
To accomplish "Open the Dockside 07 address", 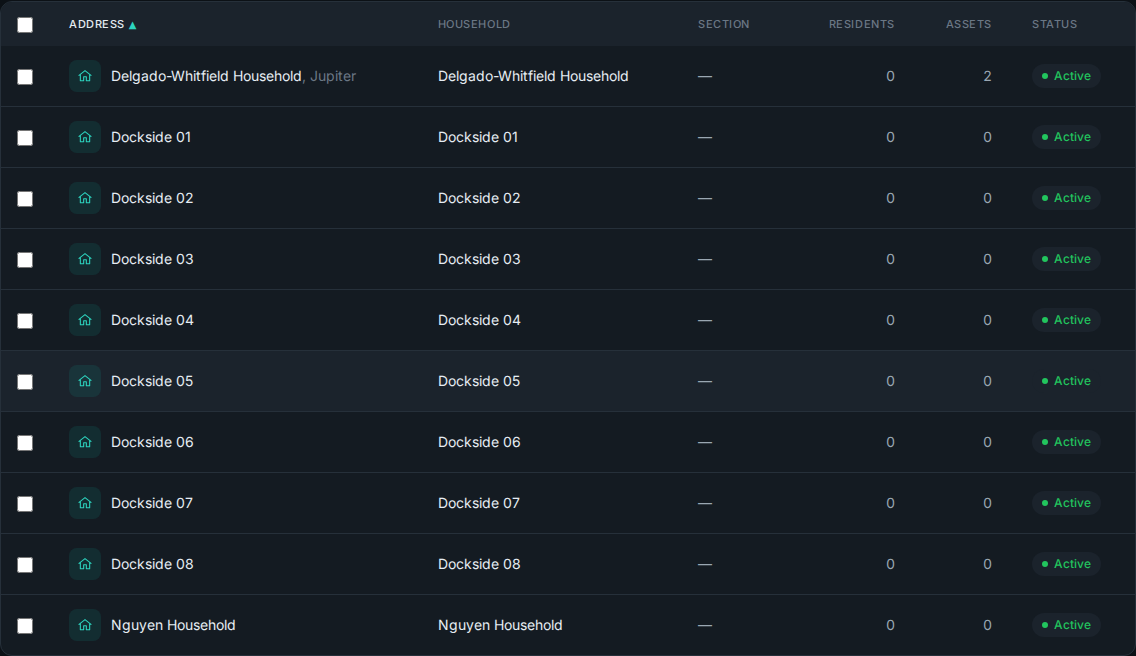I will 152,503.
